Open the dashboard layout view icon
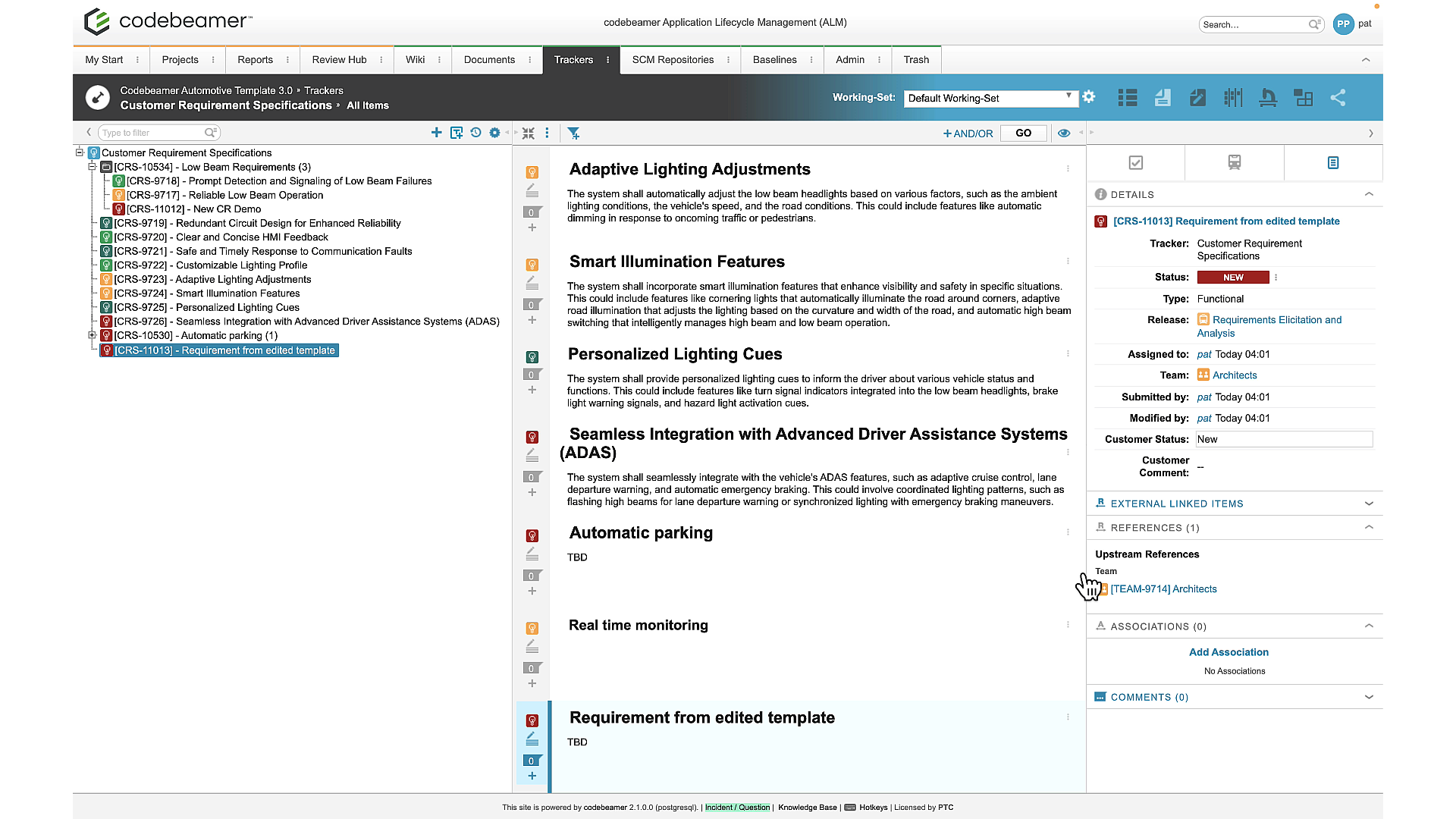This screenshot has width=1456, height=819. point(1304,98)
